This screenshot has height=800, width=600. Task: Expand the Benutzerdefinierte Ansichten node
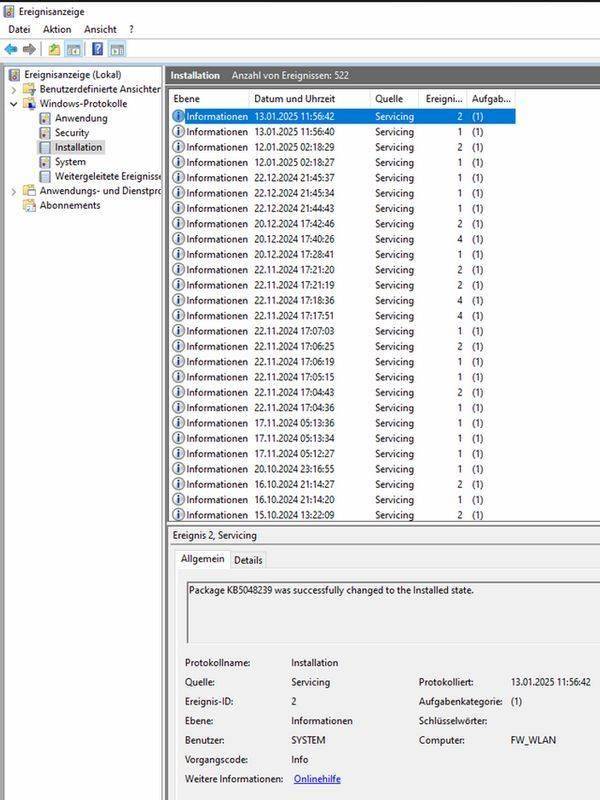[x=14, y=89]
